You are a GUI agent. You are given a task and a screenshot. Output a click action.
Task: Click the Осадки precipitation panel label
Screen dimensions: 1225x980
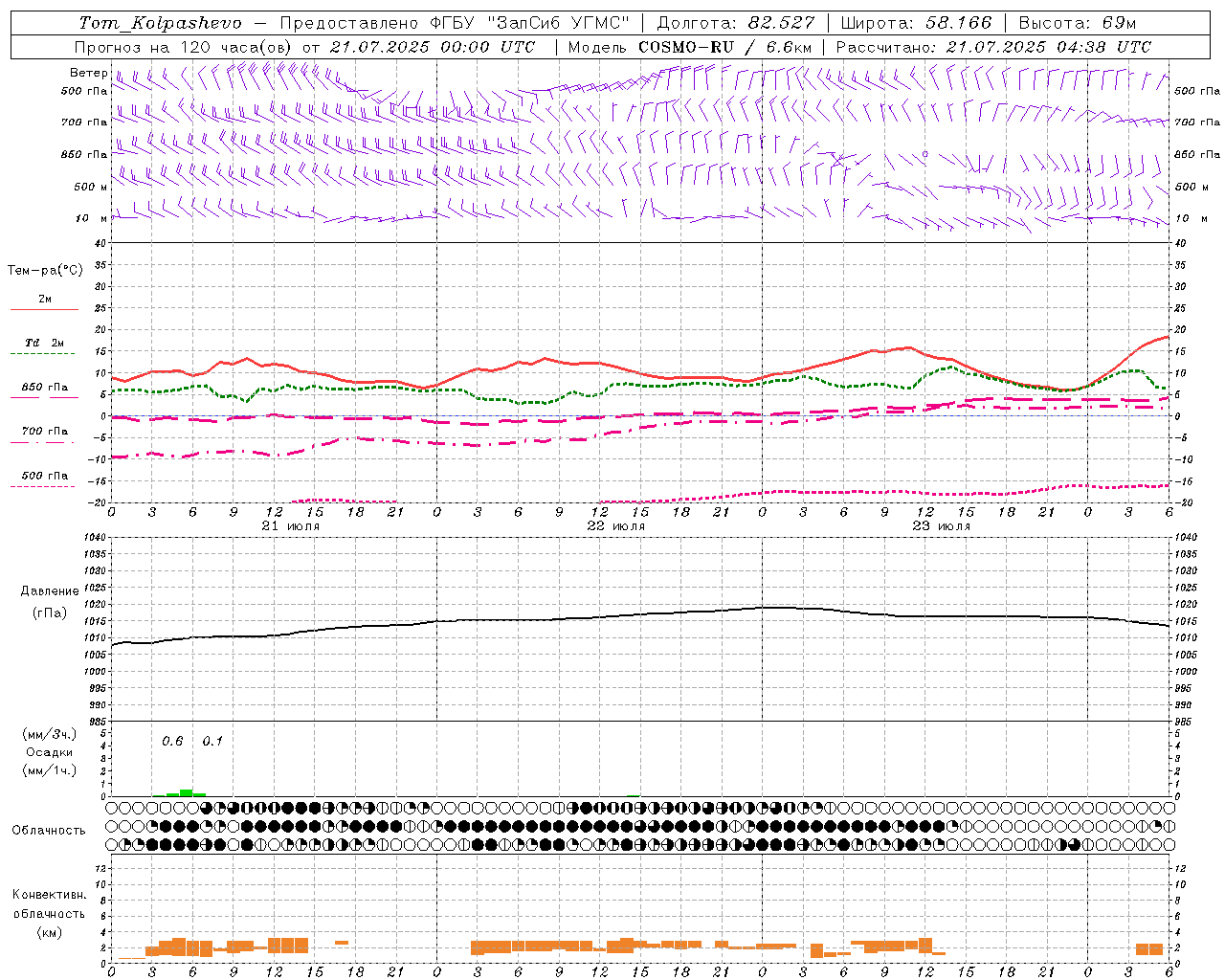(49, 752)
